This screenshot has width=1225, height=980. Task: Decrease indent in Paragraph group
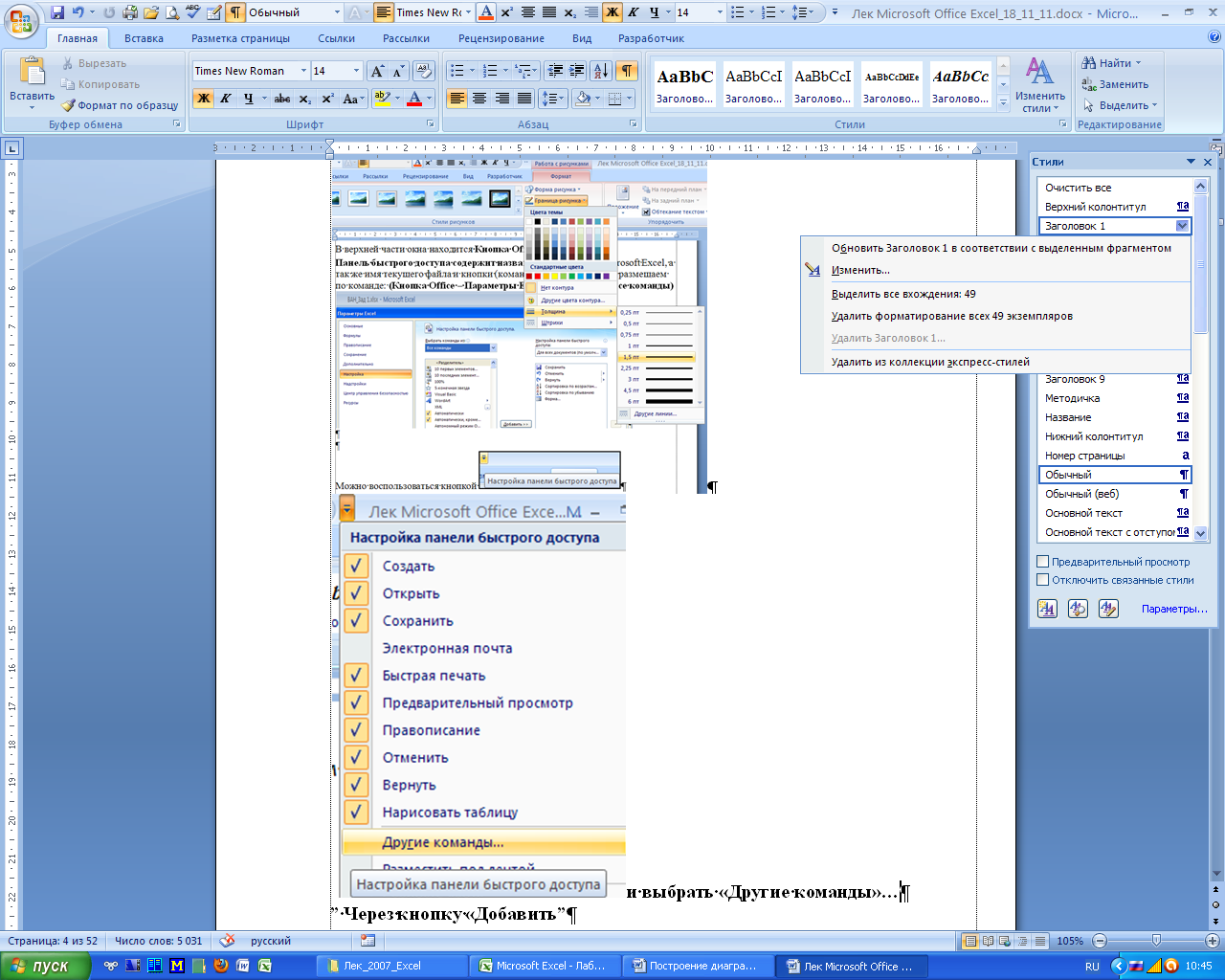(x=554, y=71)
